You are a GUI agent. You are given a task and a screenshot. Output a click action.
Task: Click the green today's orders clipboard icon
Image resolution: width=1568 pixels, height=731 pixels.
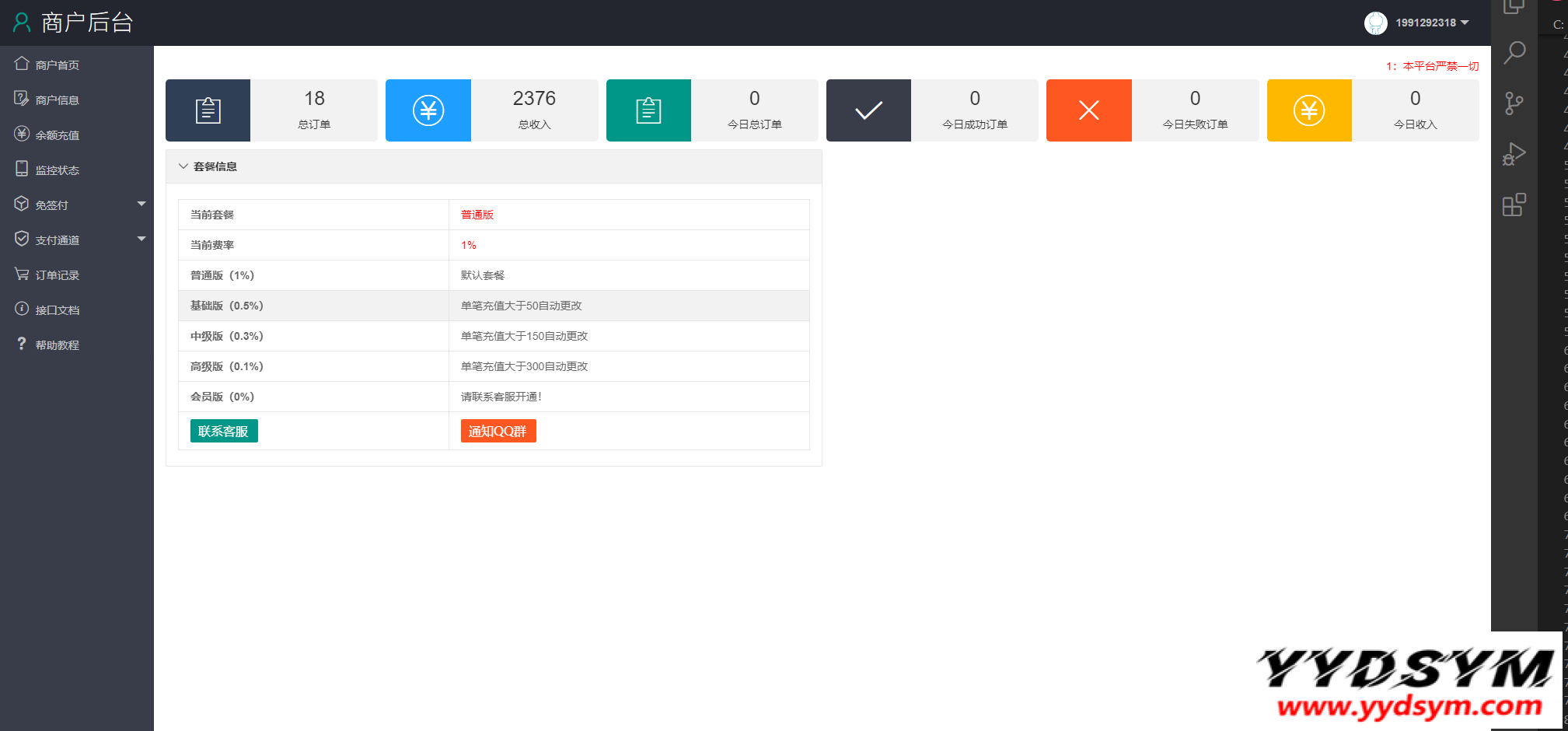[x=648, y=110]
